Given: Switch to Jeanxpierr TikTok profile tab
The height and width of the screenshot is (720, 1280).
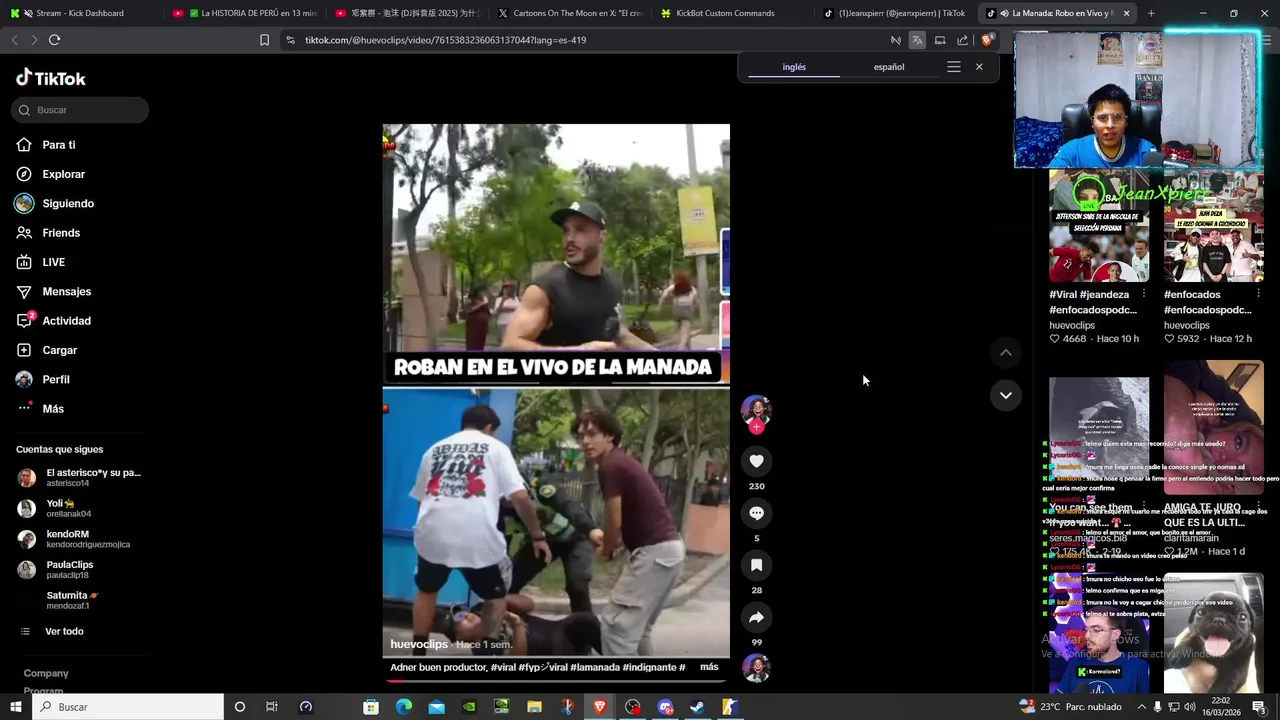Looking at the screenshot, I should 895,13.
